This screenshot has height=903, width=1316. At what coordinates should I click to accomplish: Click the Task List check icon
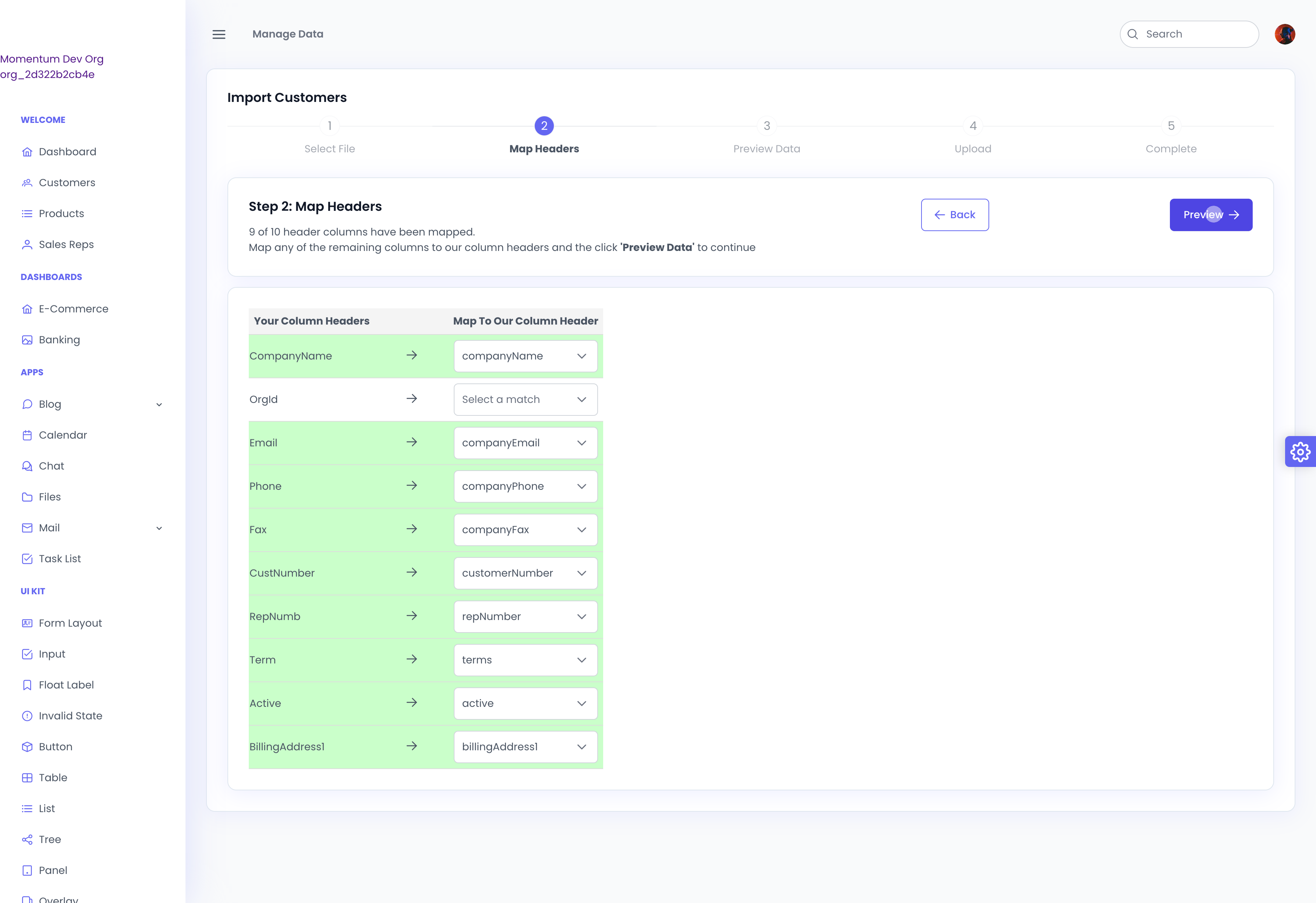click(27, 558)
